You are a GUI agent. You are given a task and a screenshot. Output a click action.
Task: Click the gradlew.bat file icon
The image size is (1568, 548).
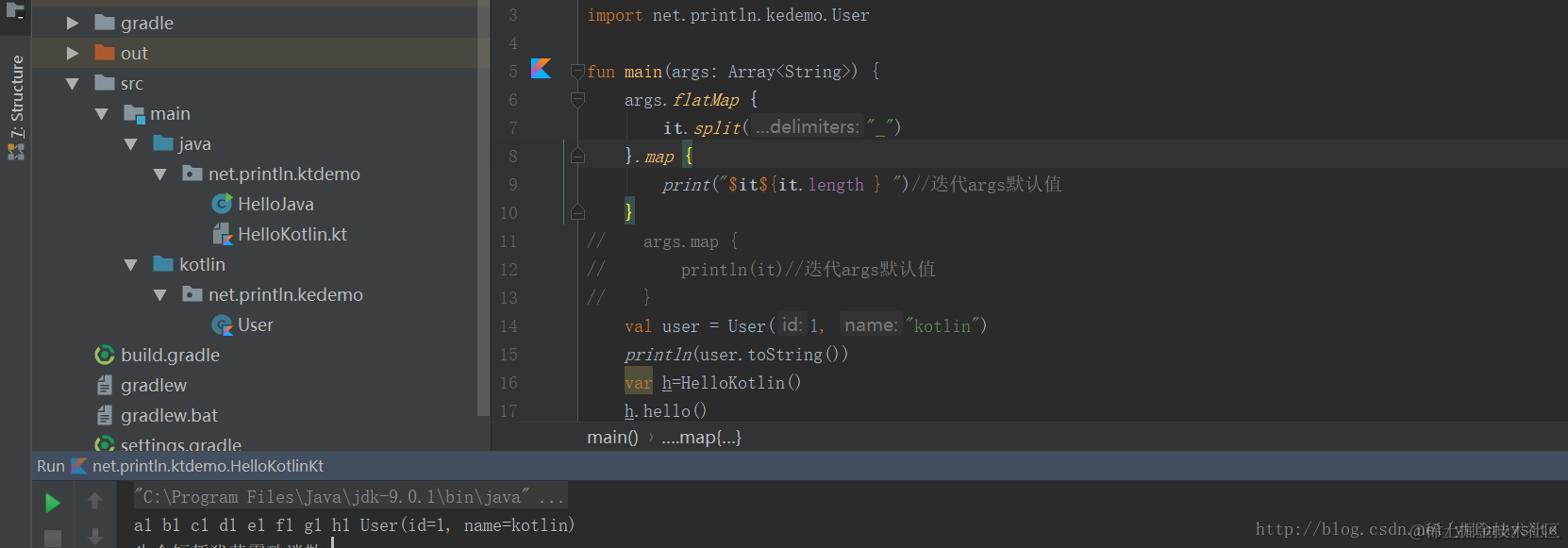point(105,415)
